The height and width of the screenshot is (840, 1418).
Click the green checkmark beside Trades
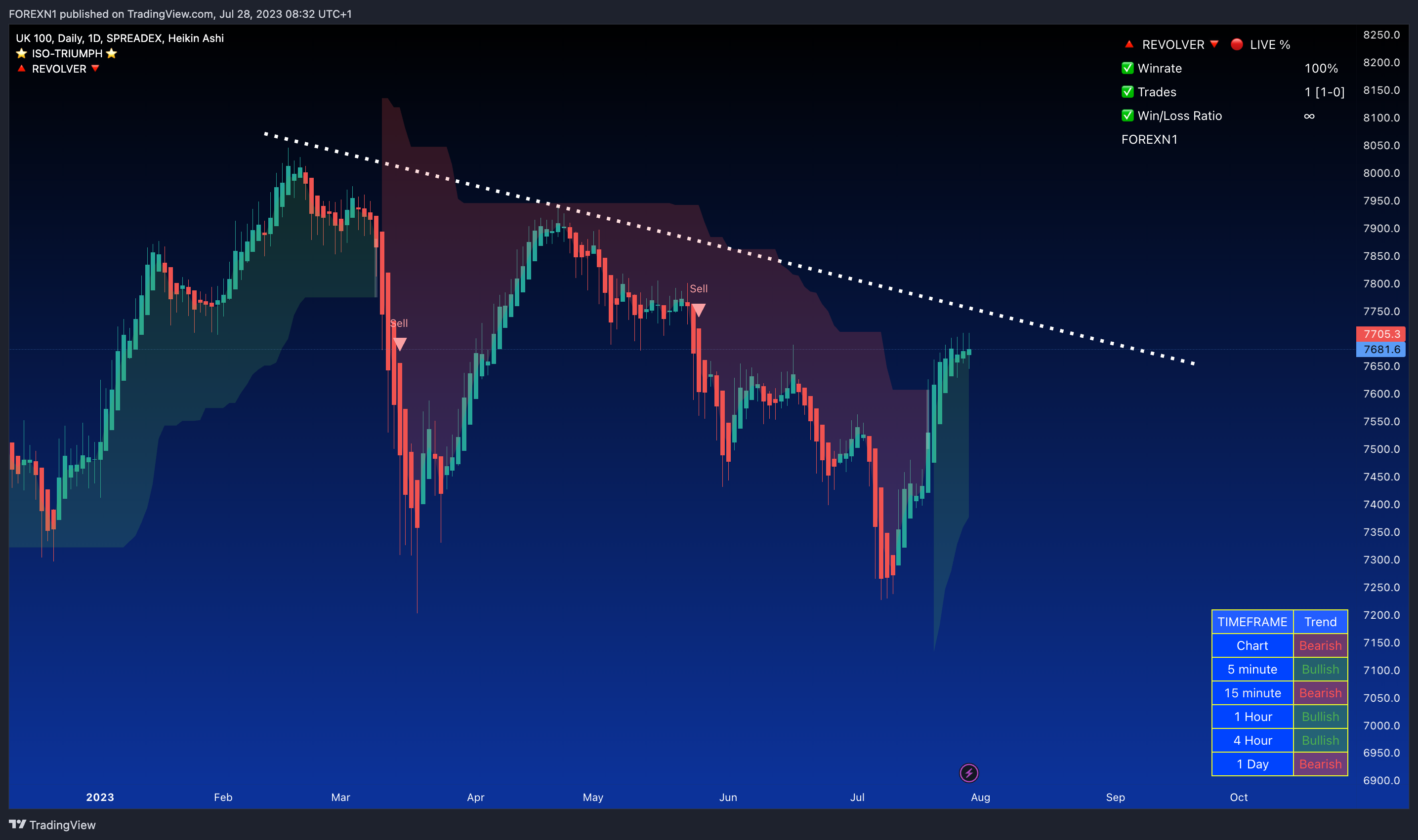point(1127,92)
